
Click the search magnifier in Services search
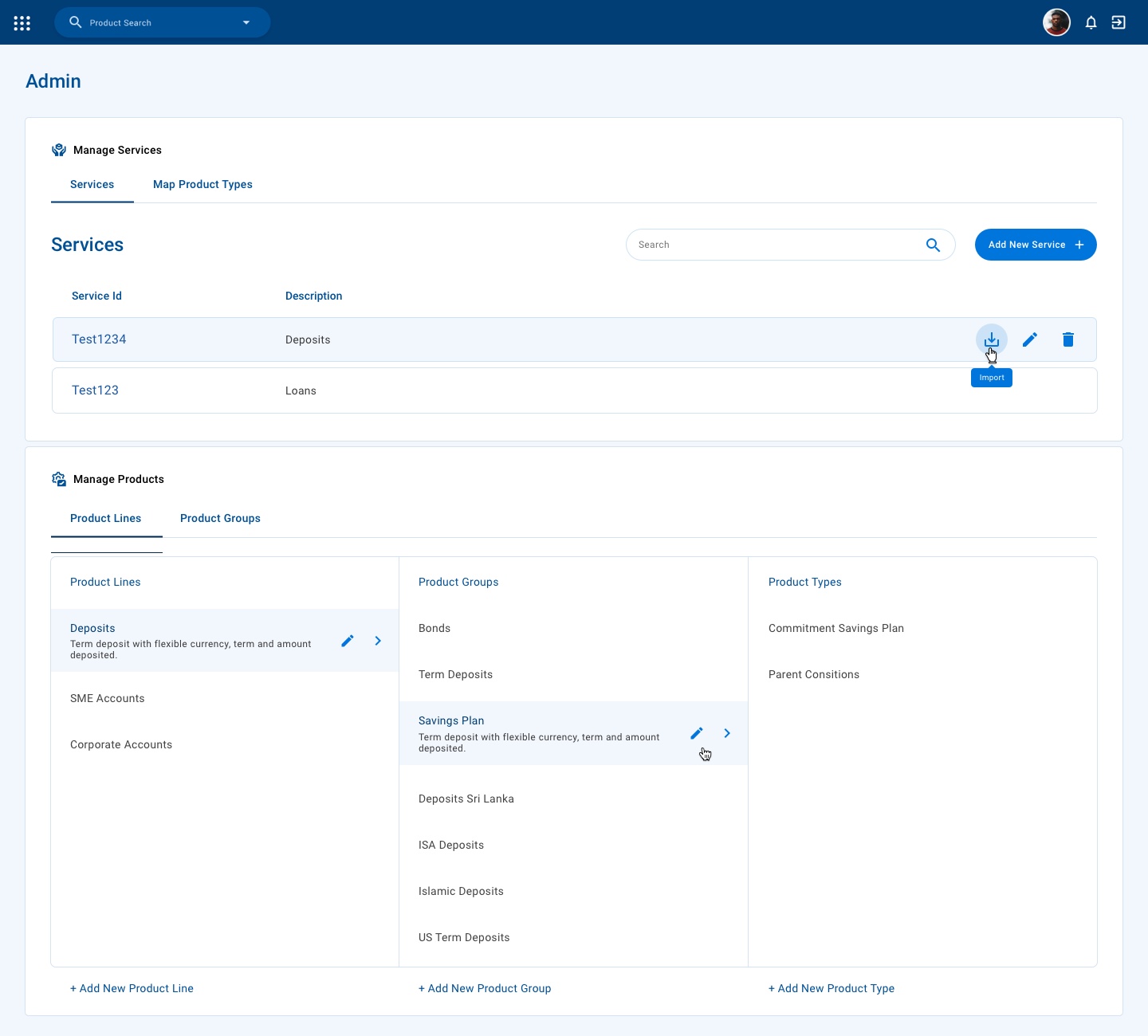pyautogui.click(x=933, y=245)
